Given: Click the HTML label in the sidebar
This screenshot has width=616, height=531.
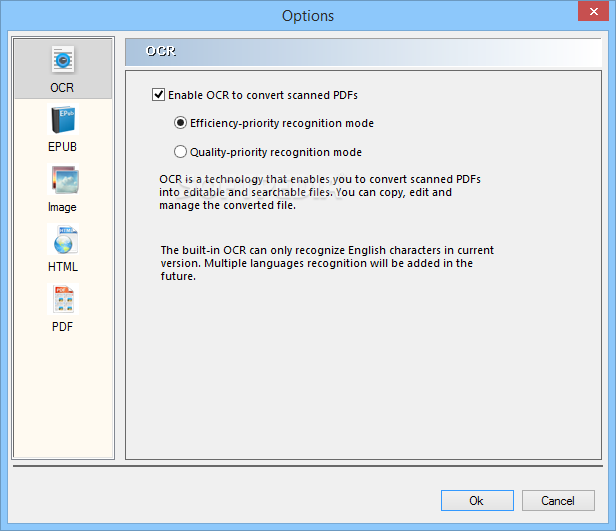Looking at the screenshot, I should click(x=63, y=267).
